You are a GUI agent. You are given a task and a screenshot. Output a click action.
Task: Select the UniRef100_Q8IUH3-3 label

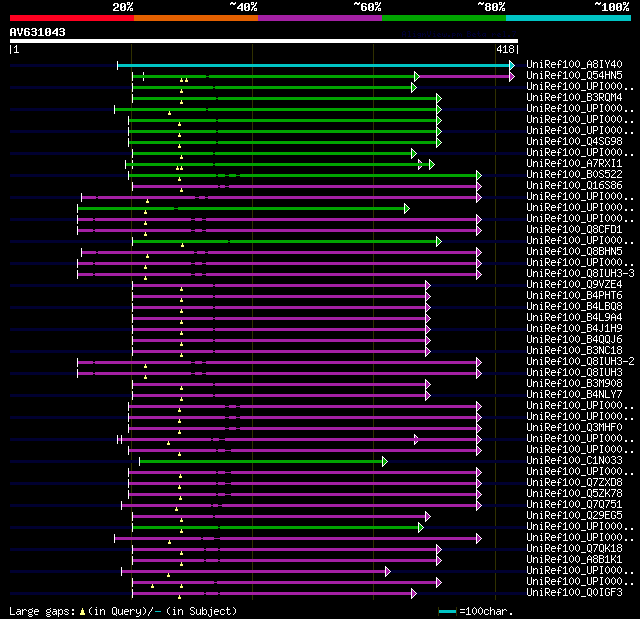click(580, 273)
